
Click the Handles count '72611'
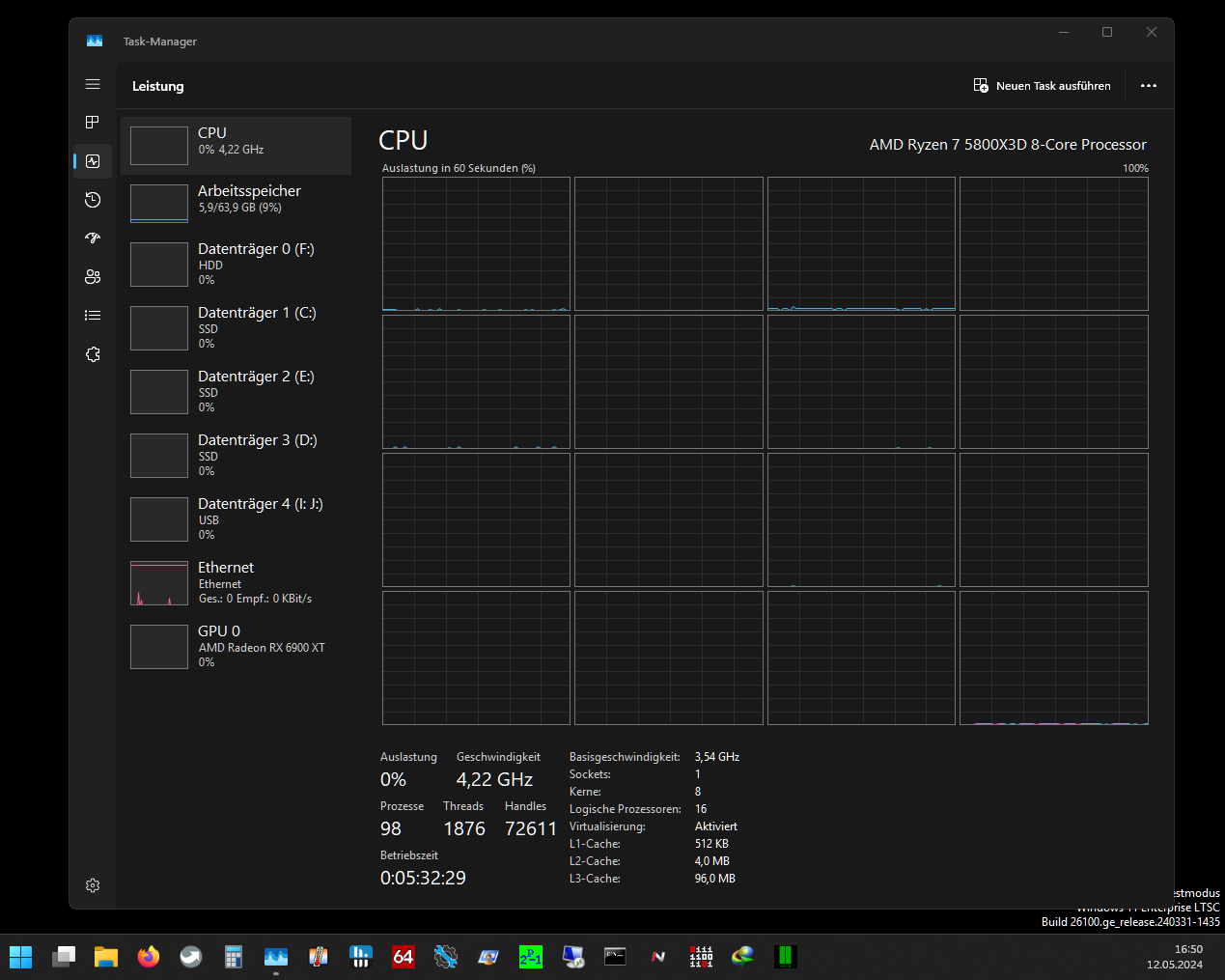click(x=531, y=828)
